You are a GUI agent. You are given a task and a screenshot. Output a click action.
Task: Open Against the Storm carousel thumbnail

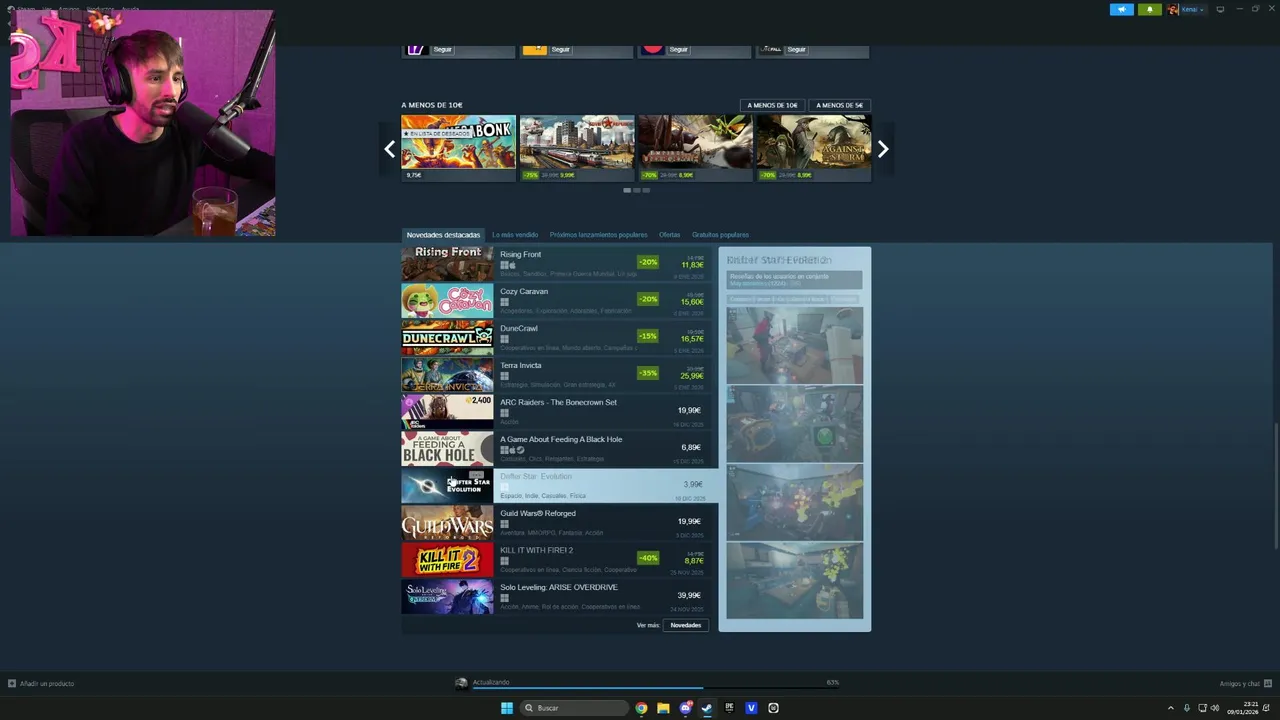[x=813, y=148]
